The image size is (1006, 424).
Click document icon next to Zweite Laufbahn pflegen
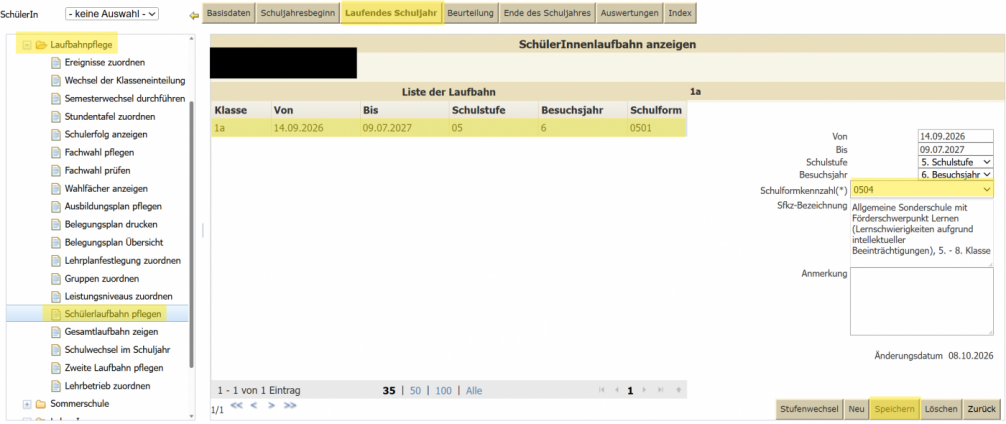point(55,368)
